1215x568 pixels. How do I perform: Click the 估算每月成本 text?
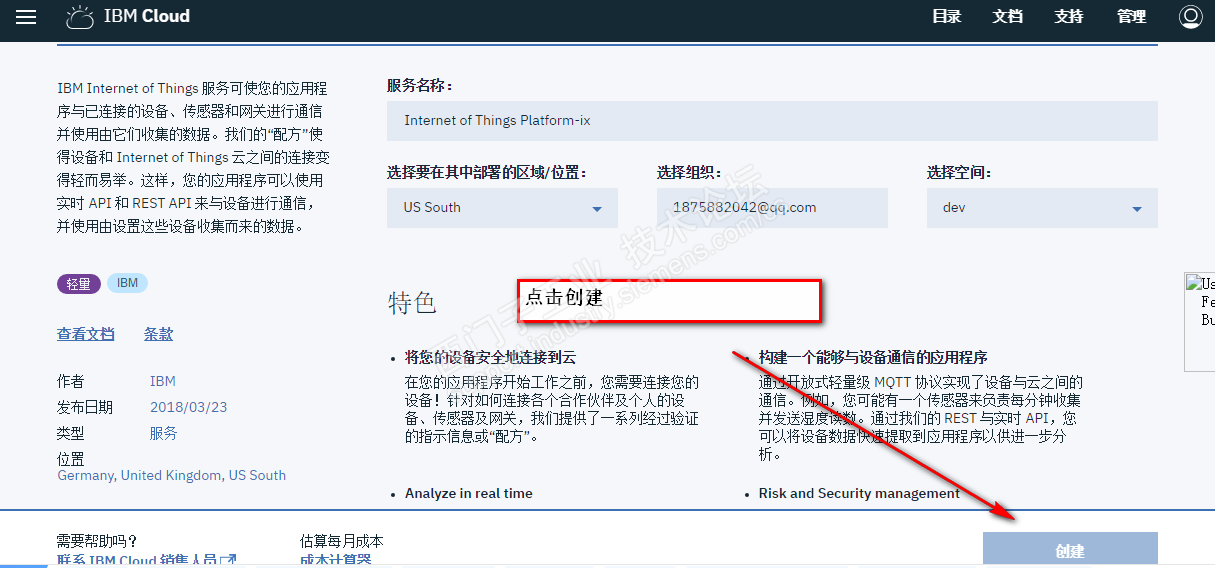click(342, 541)
